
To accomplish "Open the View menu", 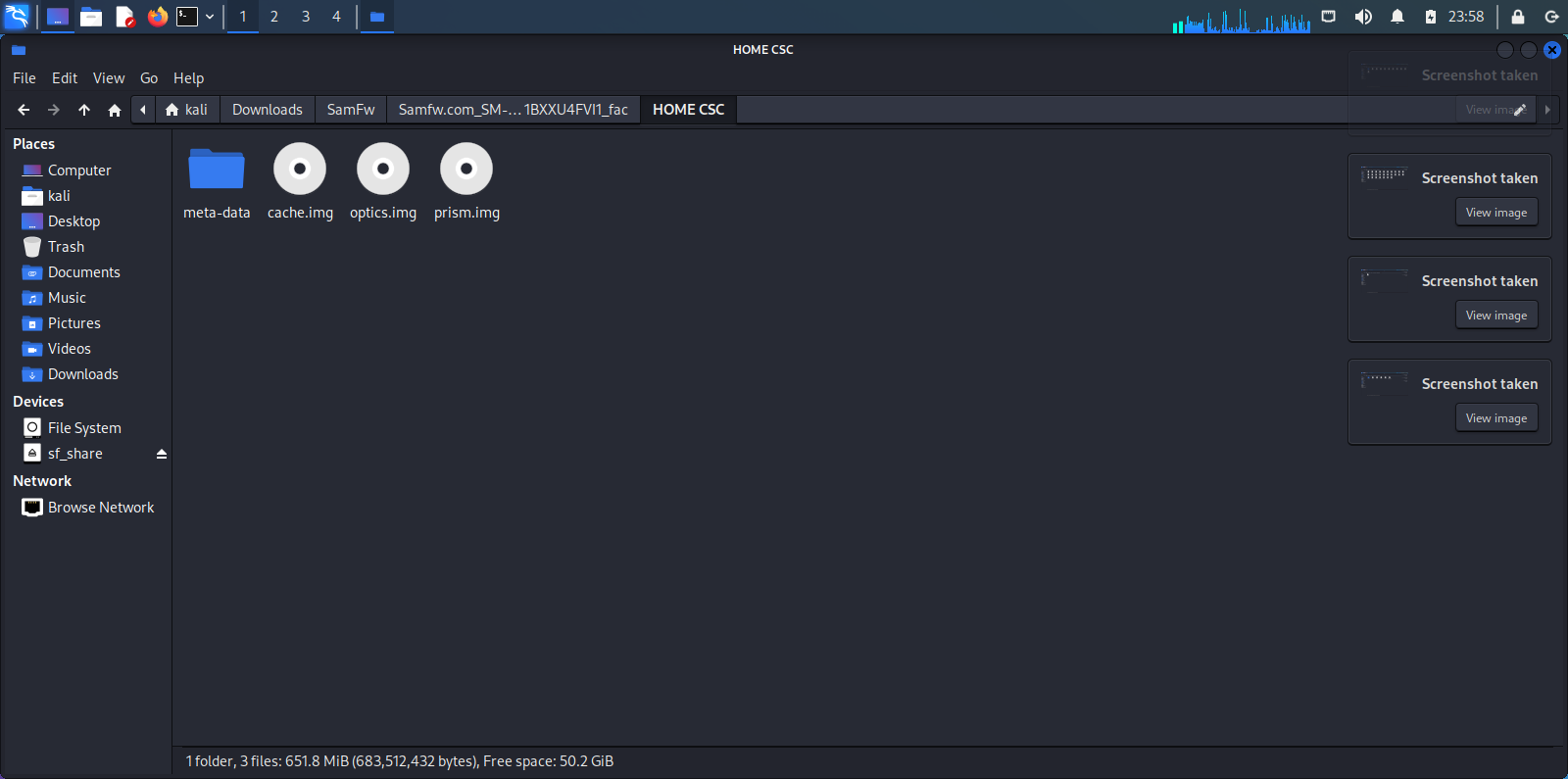I will (x=109, y=78).
